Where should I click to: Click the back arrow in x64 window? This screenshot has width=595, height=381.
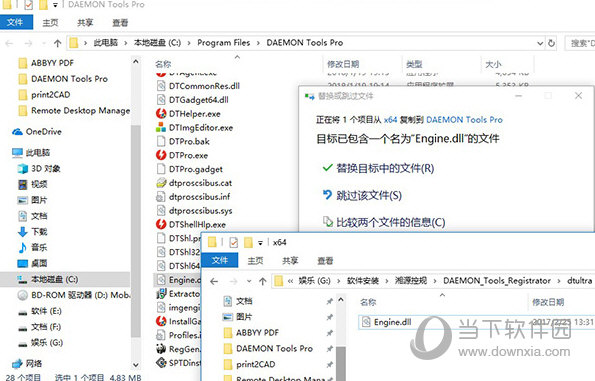[x=214, y=281]
